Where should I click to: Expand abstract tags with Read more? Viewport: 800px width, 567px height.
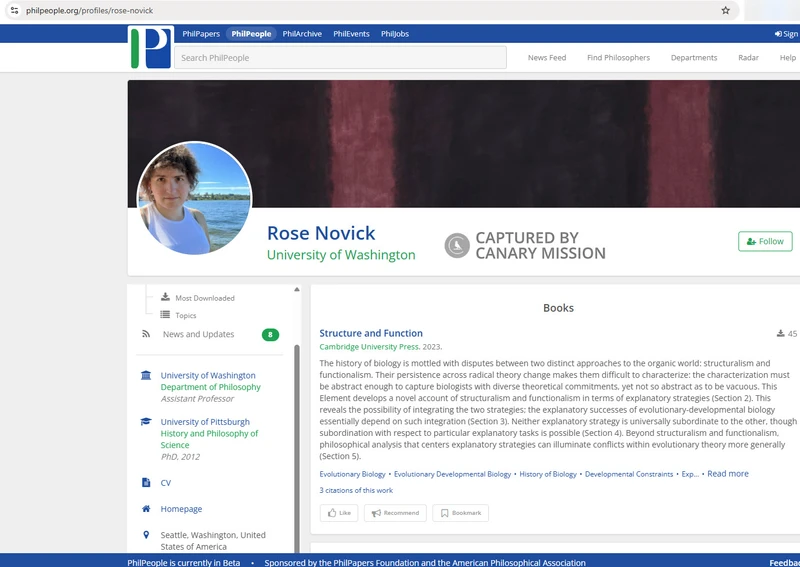point(728,474)
